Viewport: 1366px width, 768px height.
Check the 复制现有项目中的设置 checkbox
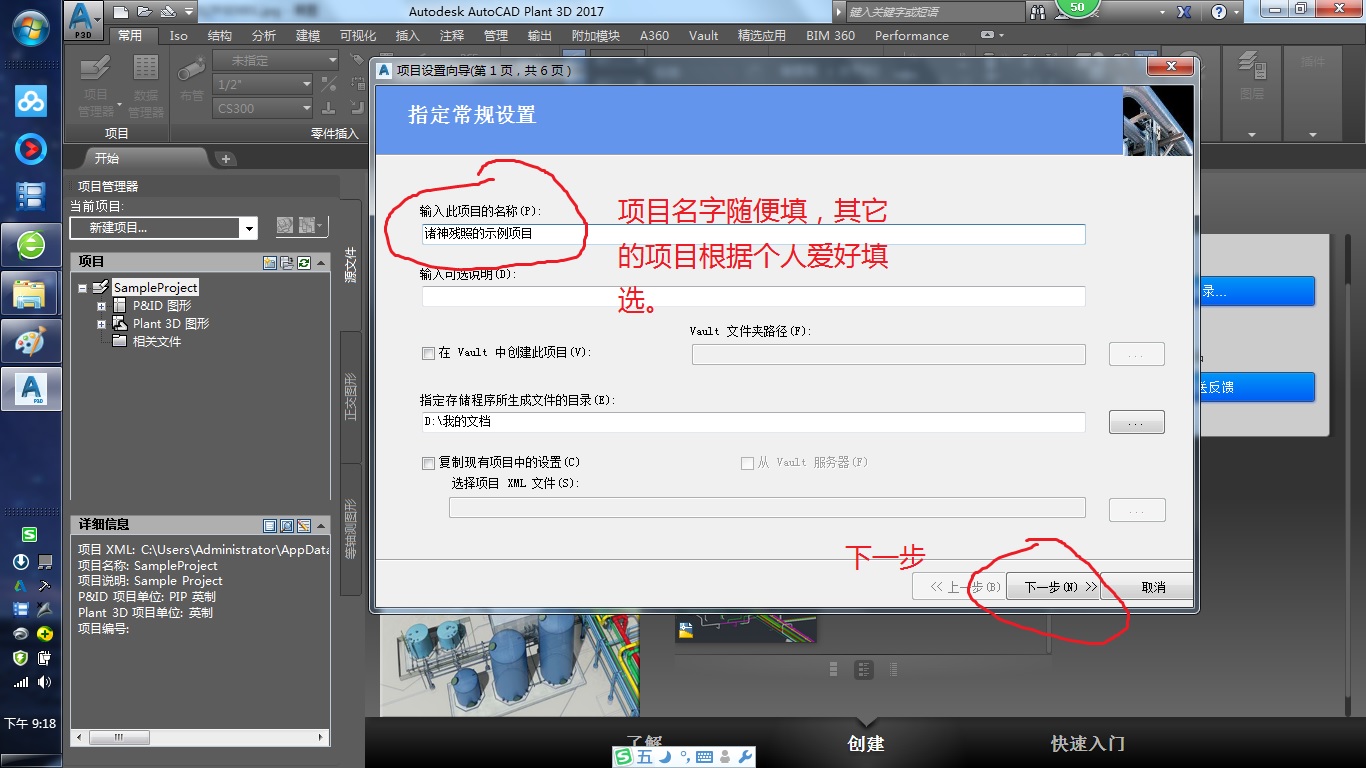[x=429, y=463]
